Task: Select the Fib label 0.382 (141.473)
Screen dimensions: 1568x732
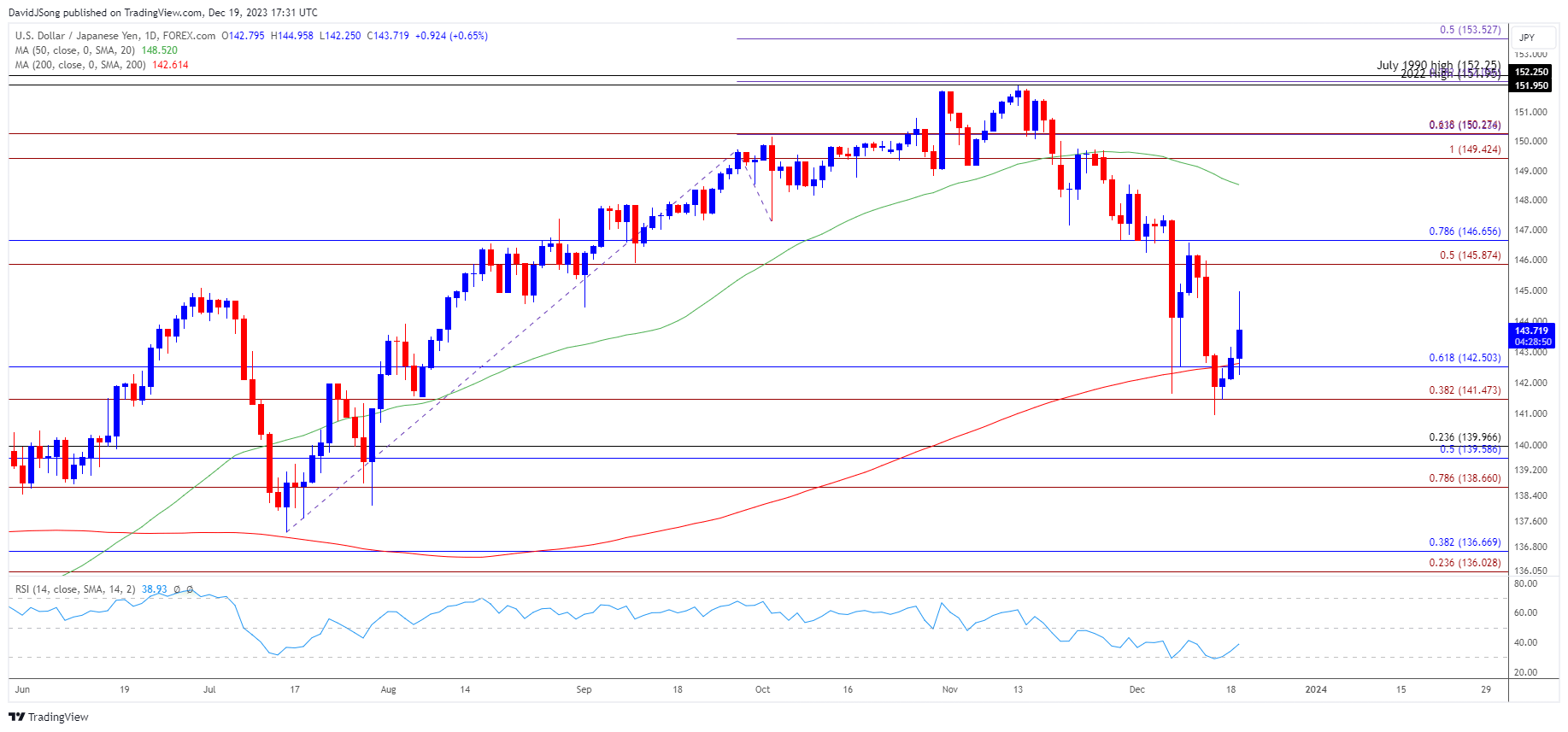Action: coord(1465,390)
